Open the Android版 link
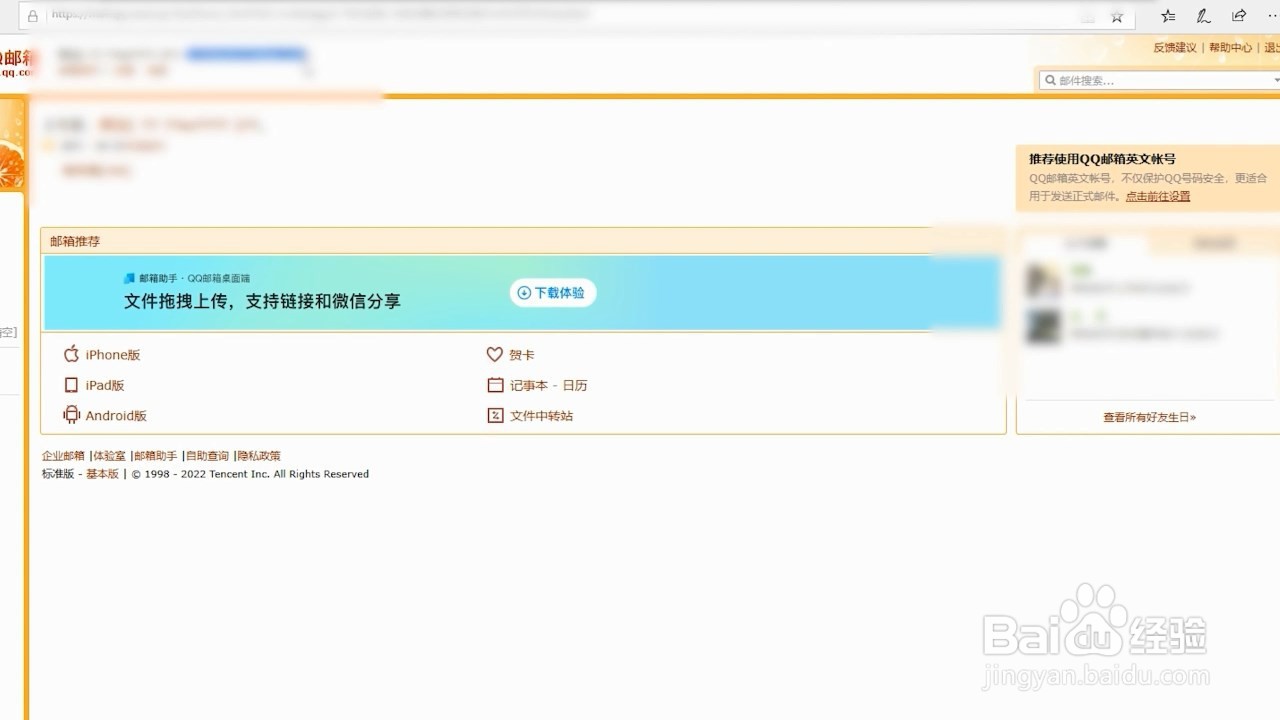This screenshot has height=720, width=1280. click(116, 416)
